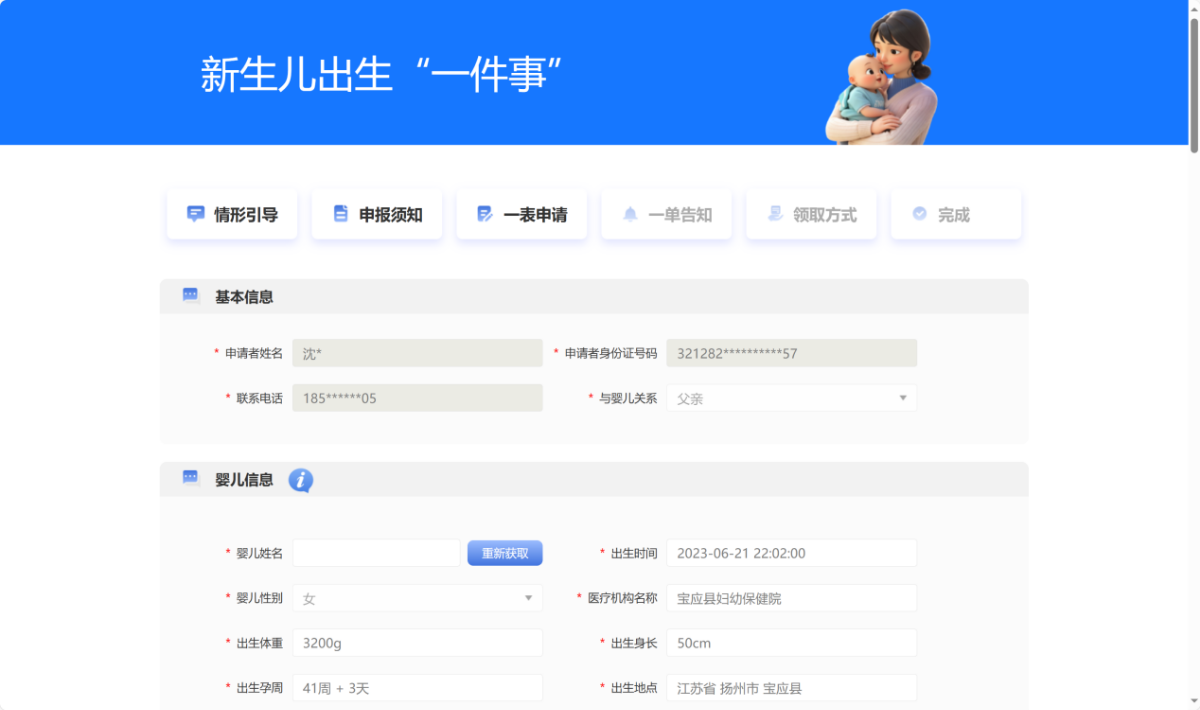The height and width of the screenshot is (710, 1200).
Task: Click the 出生时间 label
Action: pyautogui.click(x=634, y=553)
